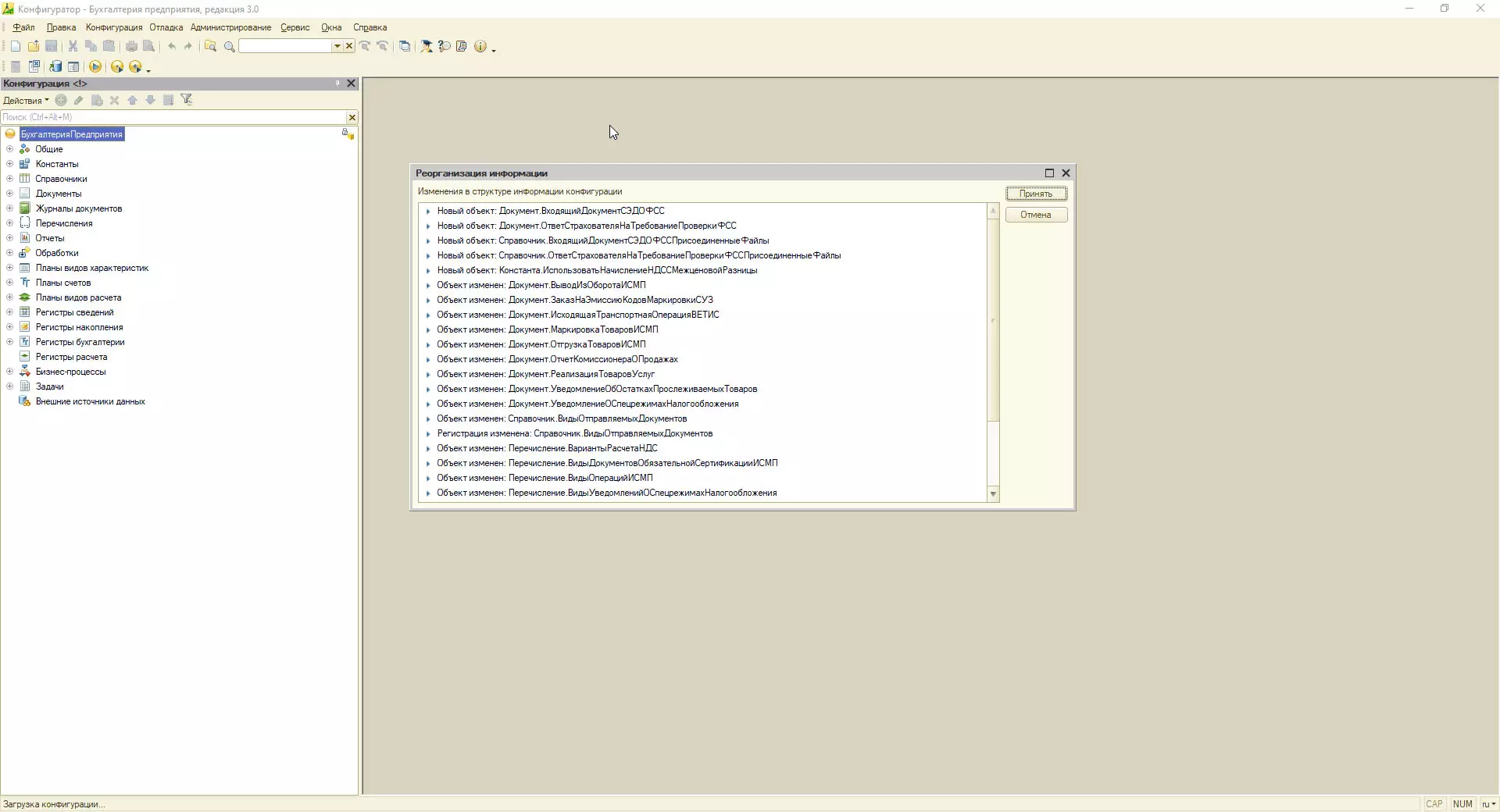Select Объект изменен: Документ.МаркировкаТоваровИСМП row
Viewport: 1500px width, 812px height.
point(547,329)
